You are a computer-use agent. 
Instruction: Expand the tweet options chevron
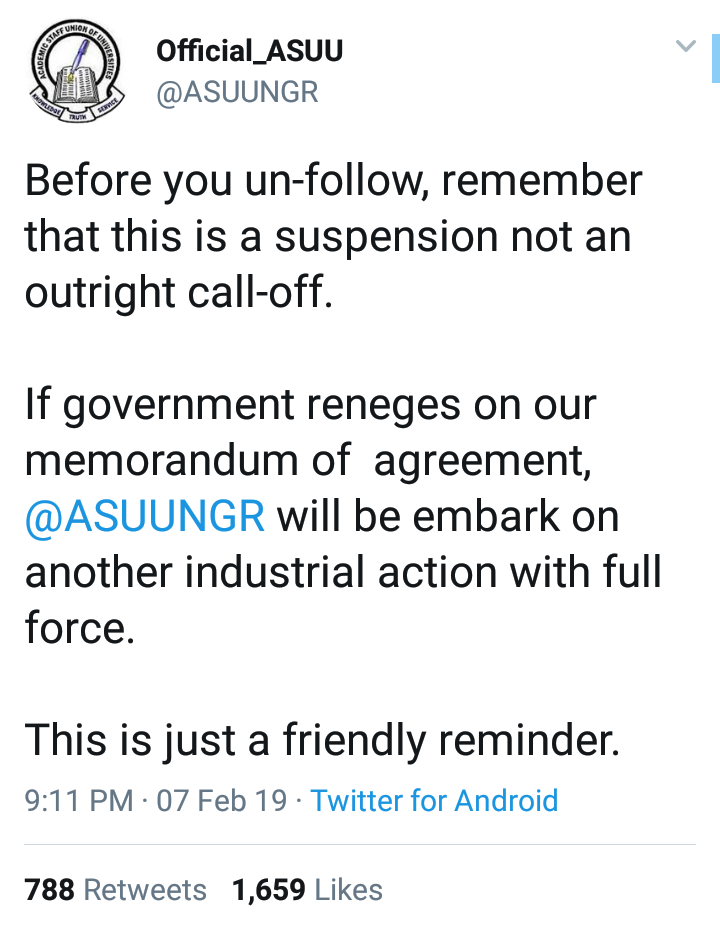tap(686, 46)
